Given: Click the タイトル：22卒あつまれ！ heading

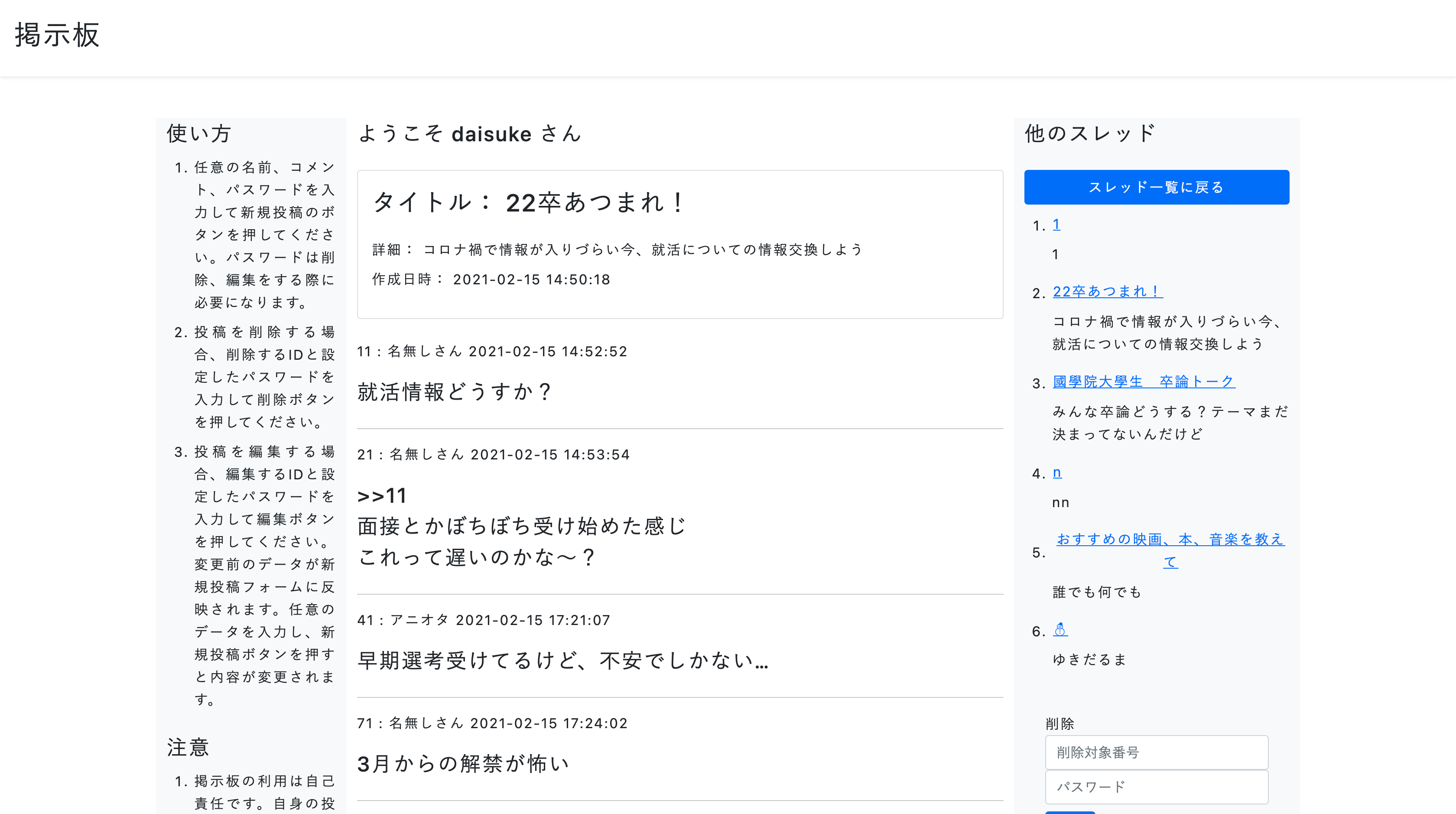Looking at the screenshot, I should pyautogui.click(x=529, y=202).
